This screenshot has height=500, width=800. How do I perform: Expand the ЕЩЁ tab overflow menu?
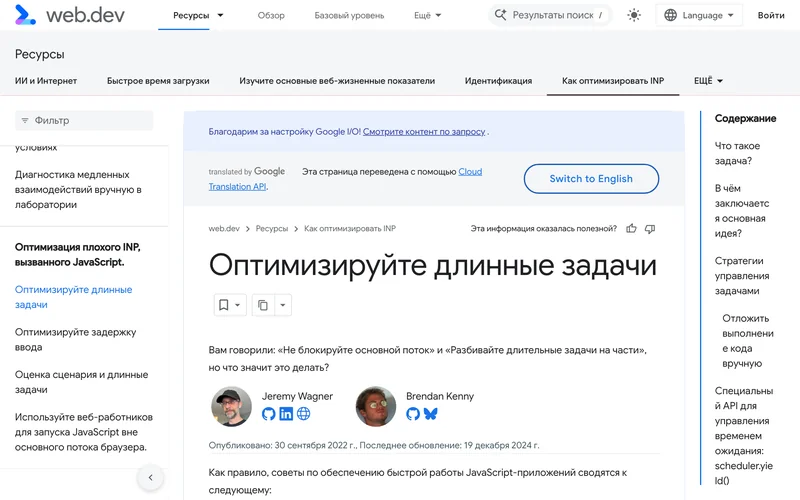coord(708,81)
